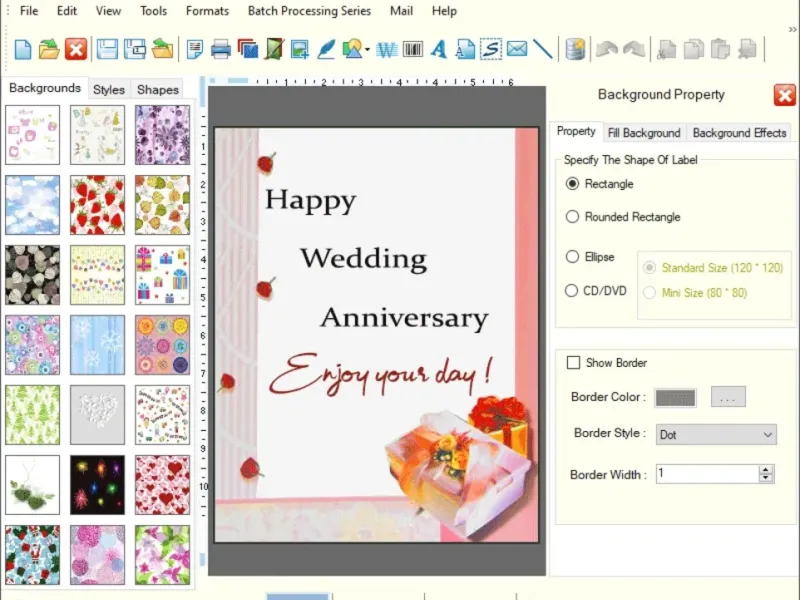Click the Undo arrow icon
This screenshot has height=600, width=800.
607,49
